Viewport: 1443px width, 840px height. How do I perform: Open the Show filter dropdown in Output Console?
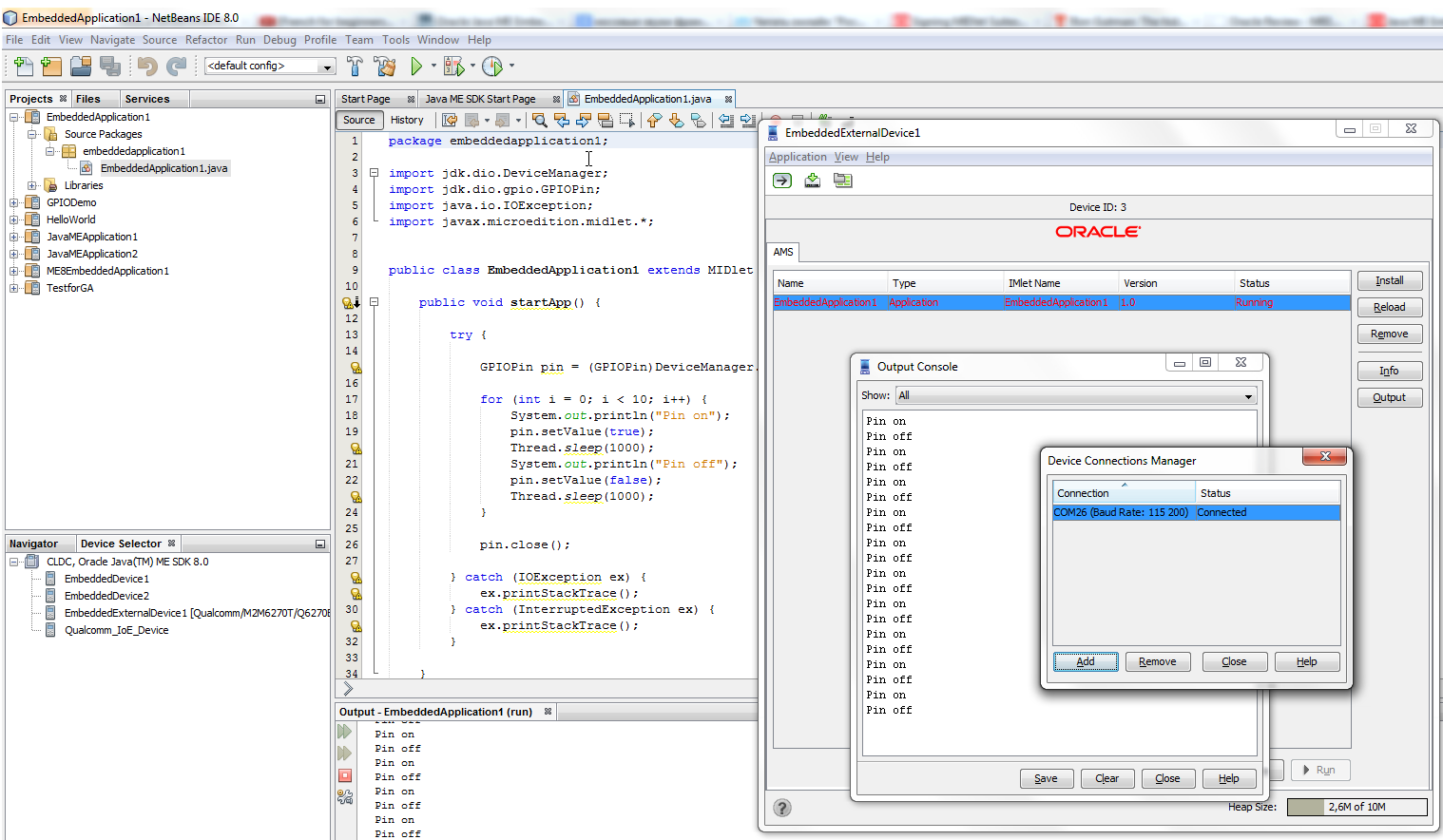click(1247, 396)
